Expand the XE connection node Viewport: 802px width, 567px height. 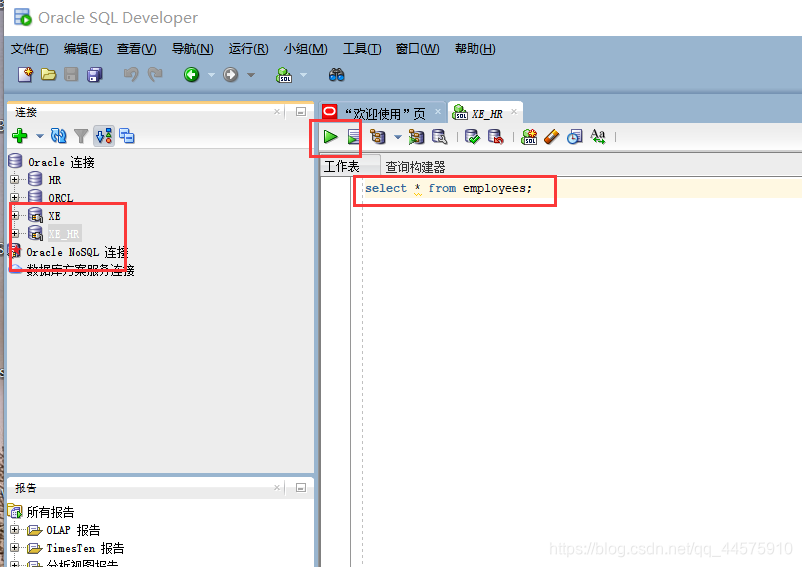[15, 215]
